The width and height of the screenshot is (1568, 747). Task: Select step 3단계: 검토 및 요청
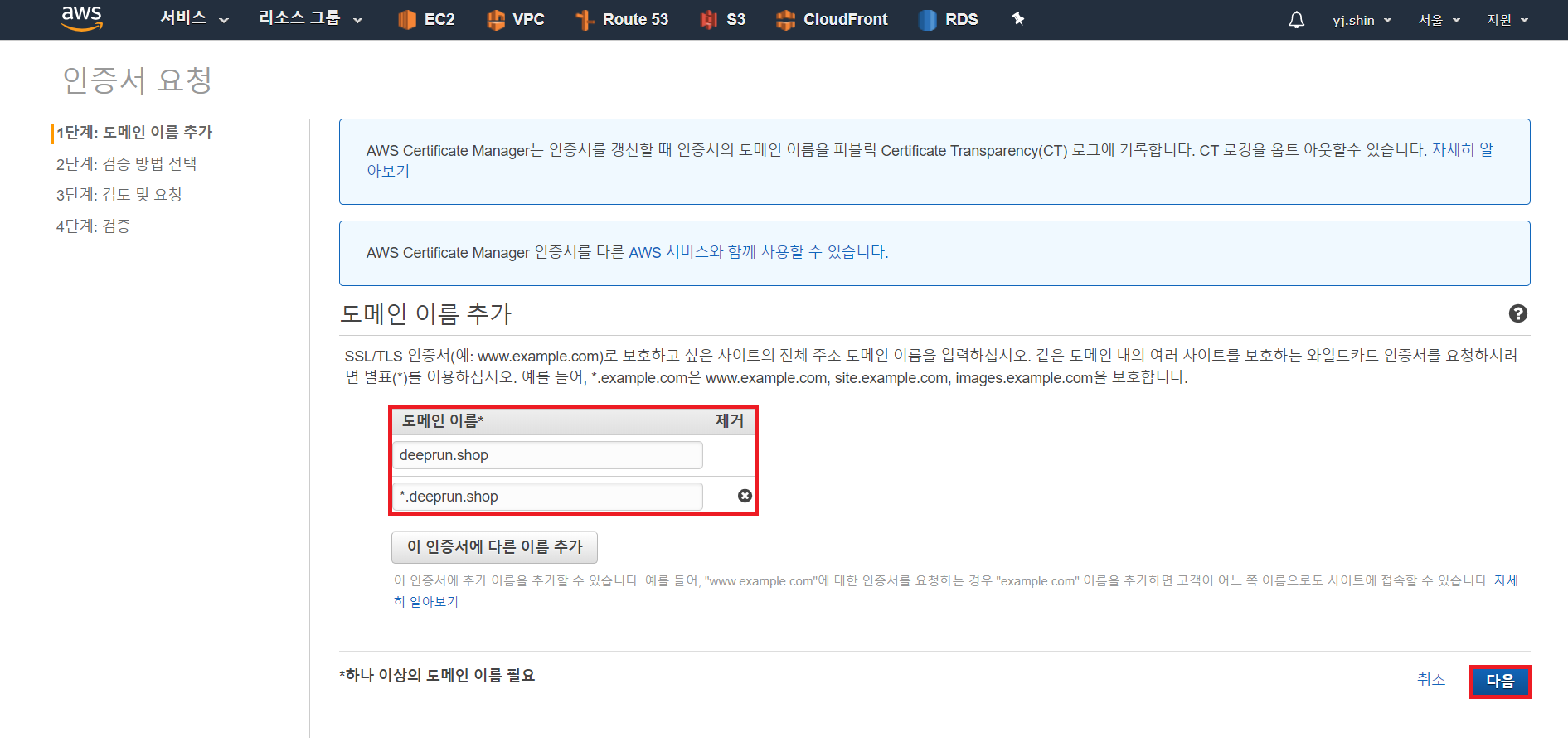pos(119,195)
